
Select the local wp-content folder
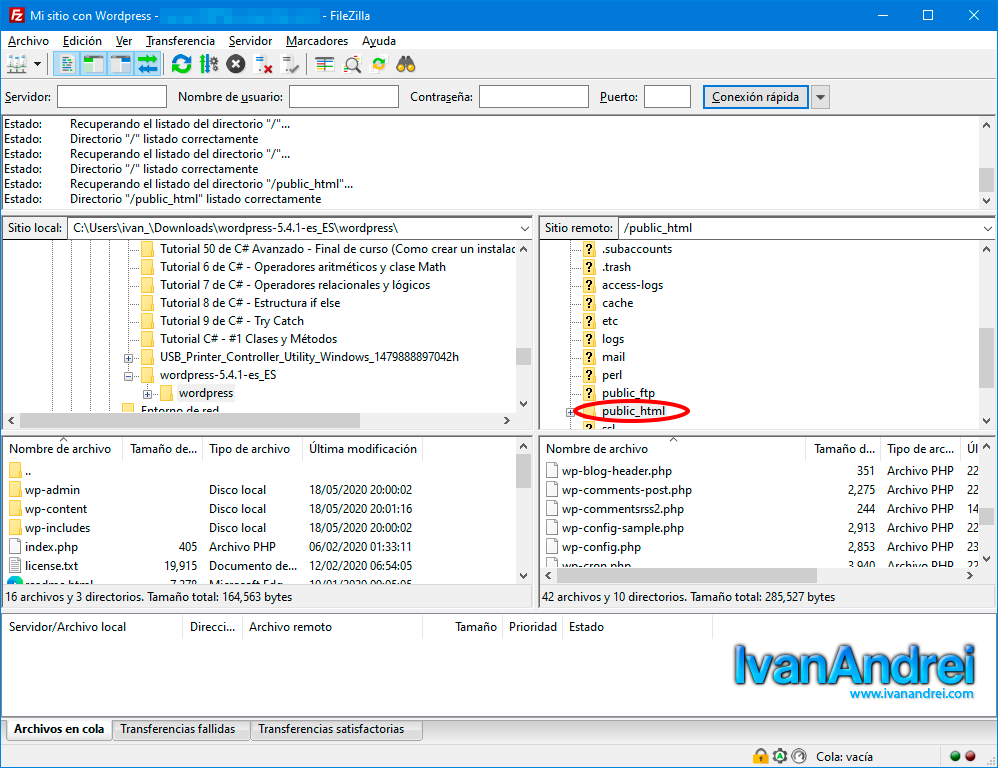[56, 509]
